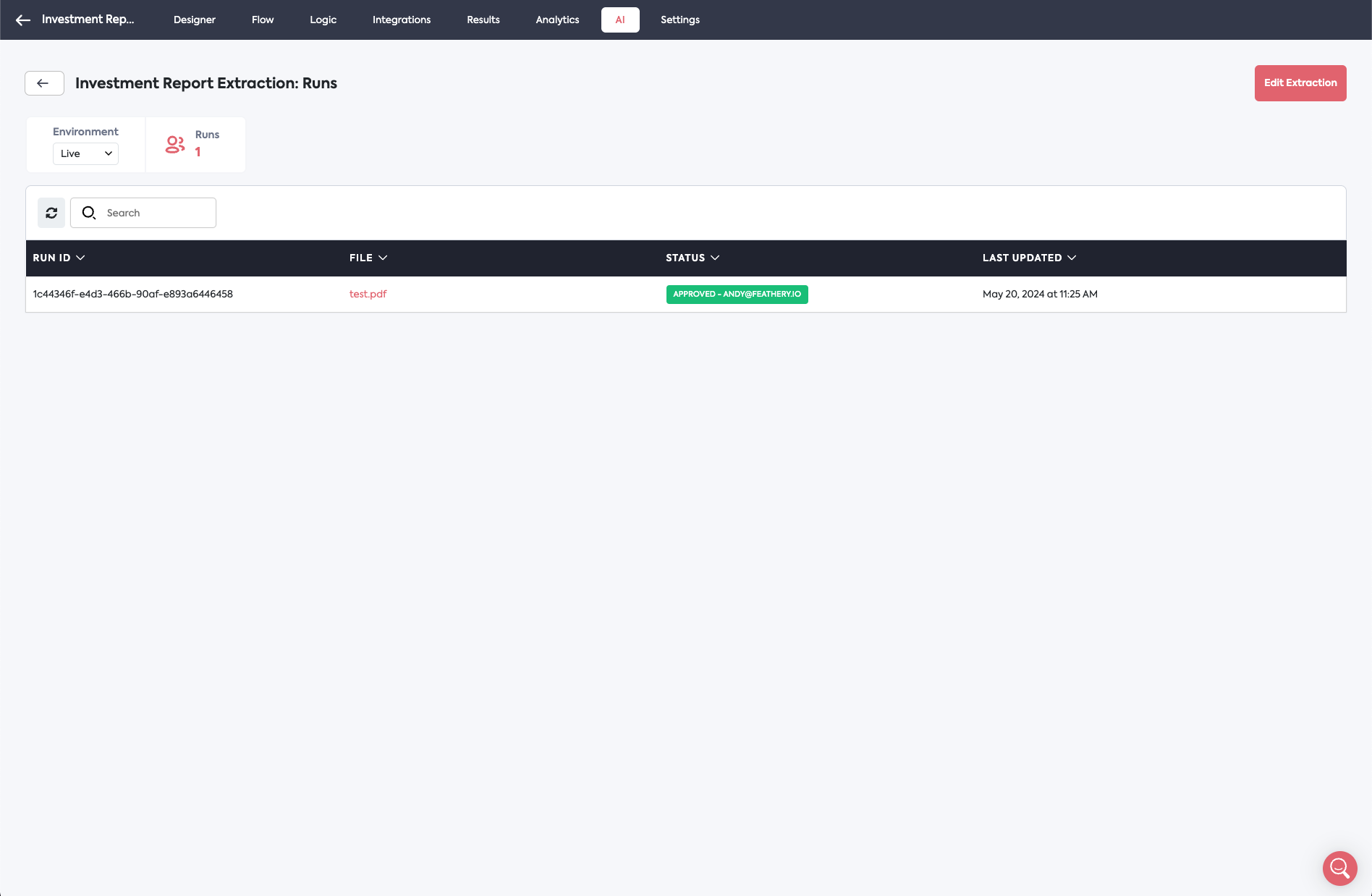The height and width of the screenshot is (896, 1372).
Task: Click the back arrow beside page title
Action: [x=44, y=83]
